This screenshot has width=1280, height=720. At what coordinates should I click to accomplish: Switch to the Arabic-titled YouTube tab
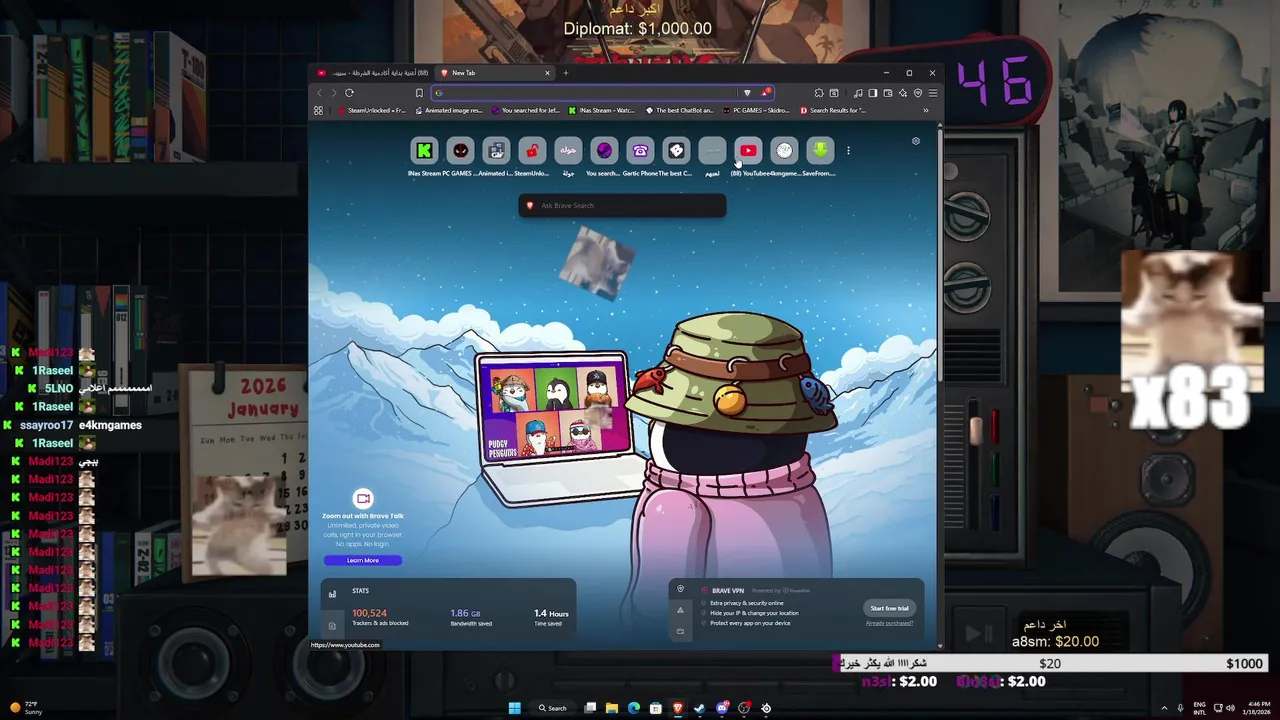pyautogui.click(x=372, y=73)
